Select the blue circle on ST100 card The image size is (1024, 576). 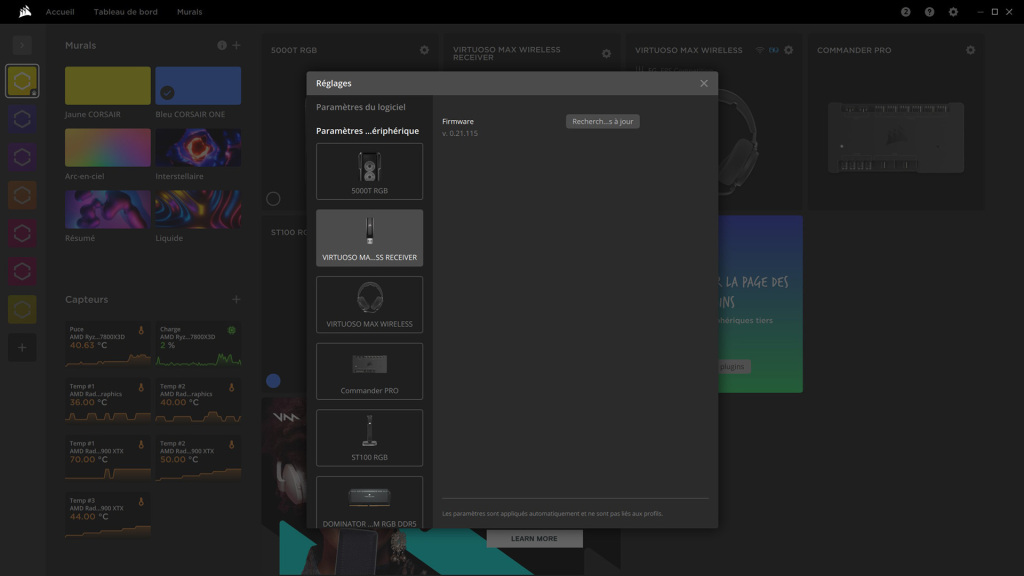(x=273, y=381)
